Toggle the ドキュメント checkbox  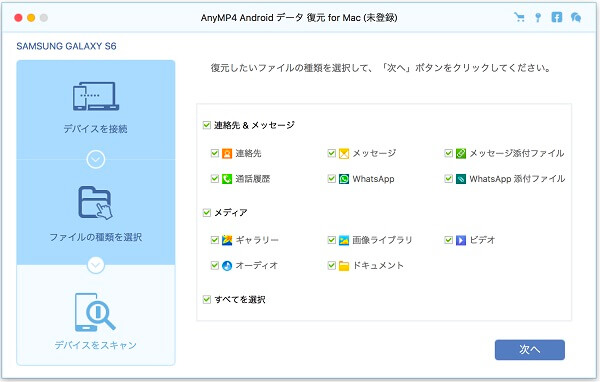pyautogui.click(x=332, y=265)
